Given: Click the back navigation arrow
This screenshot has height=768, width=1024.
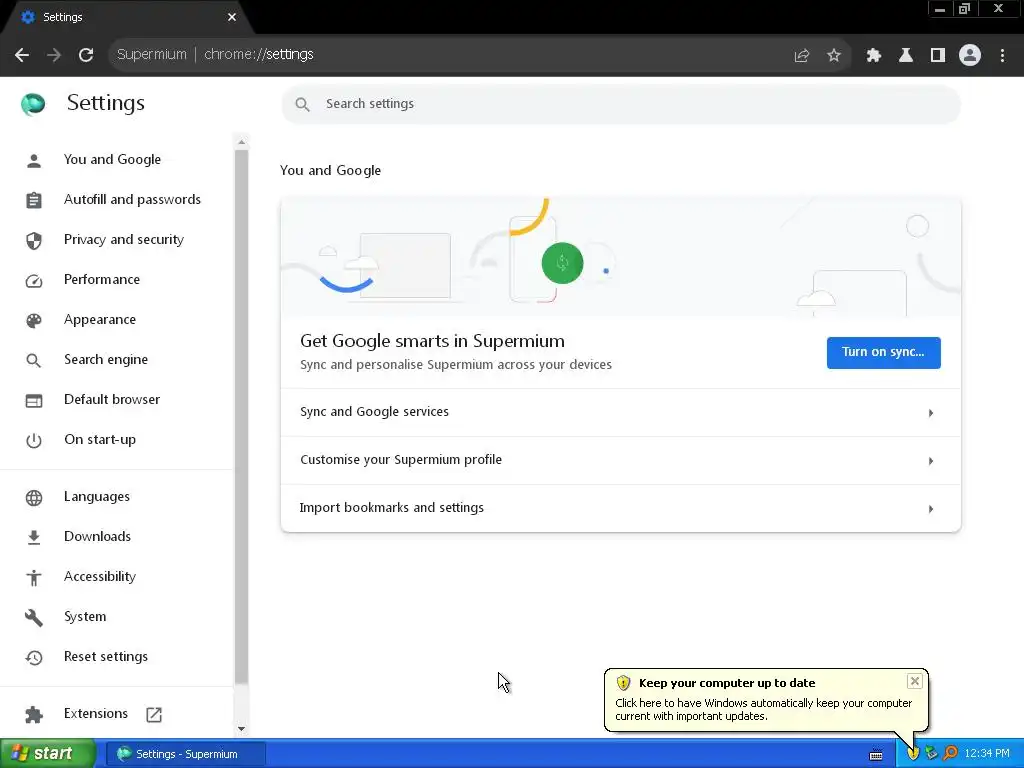Looking at the screenshot, I should tap(22, 55).
